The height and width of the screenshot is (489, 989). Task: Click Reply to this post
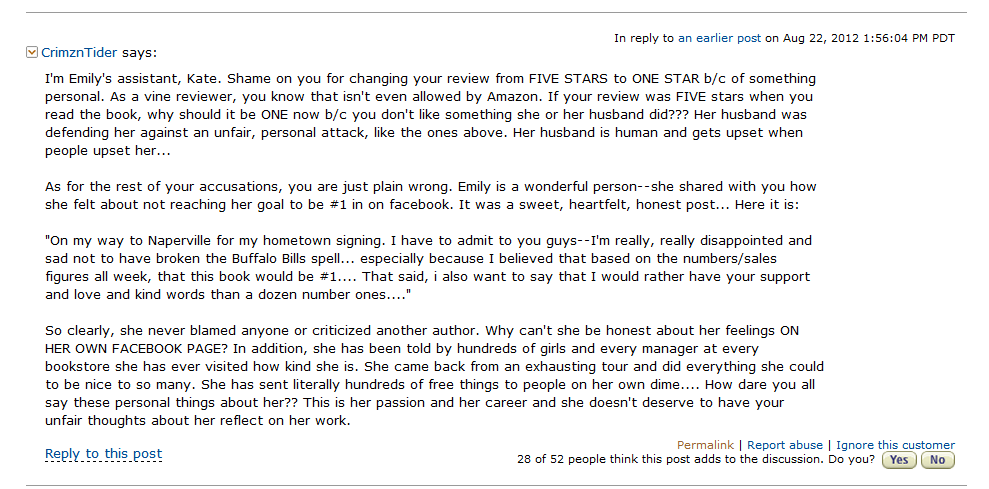click(x=103, y=454)
